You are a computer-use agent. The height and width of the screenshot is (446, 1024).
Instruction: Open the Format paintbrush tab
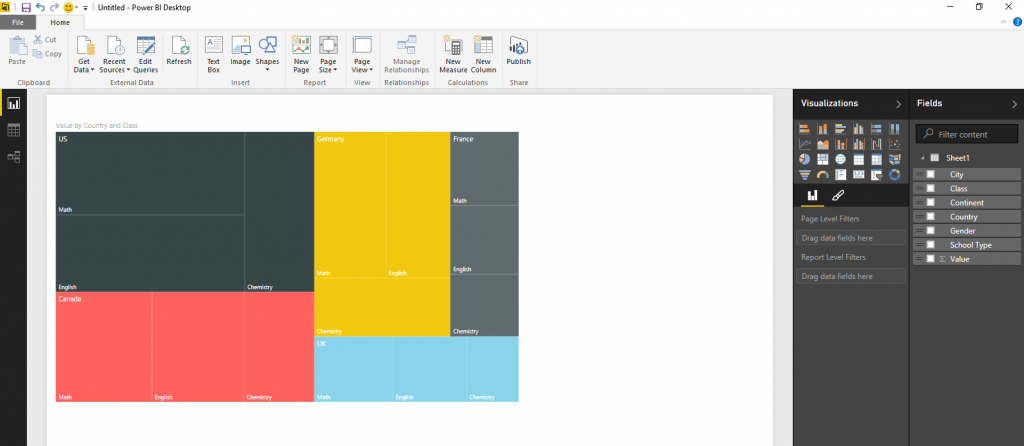click(837, 195)
